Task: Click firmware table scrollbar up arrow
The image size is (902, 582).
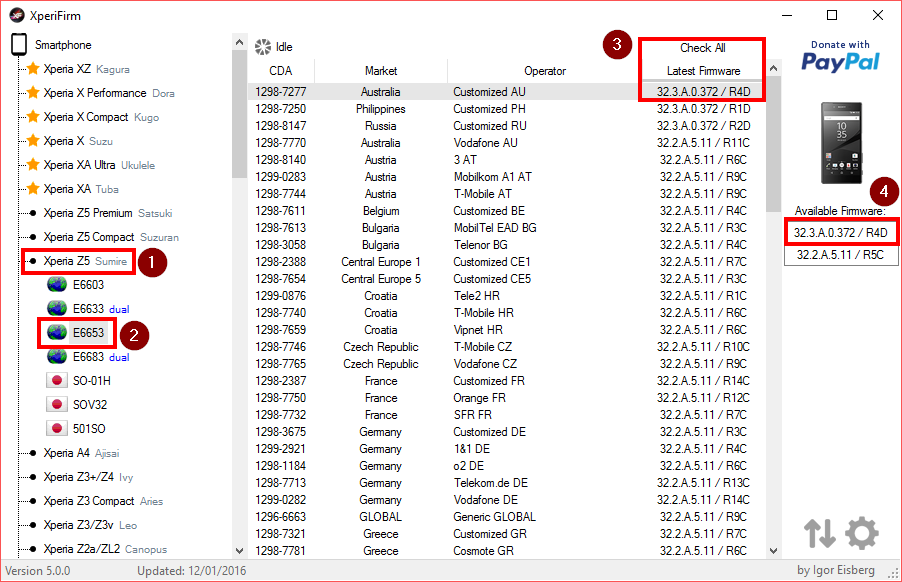Action: (x=774, y=68)
